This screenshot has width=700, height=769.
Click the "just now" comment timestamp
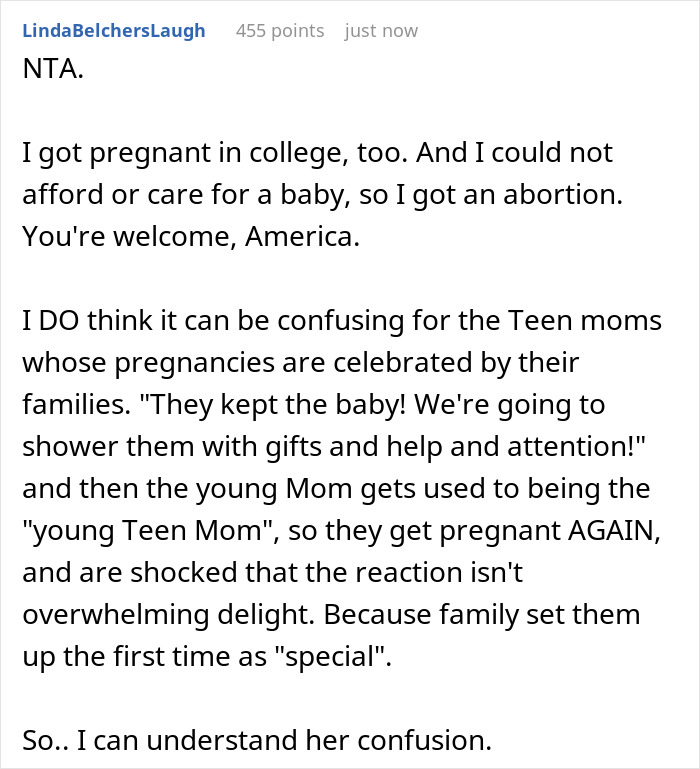[x=381, y=31]
